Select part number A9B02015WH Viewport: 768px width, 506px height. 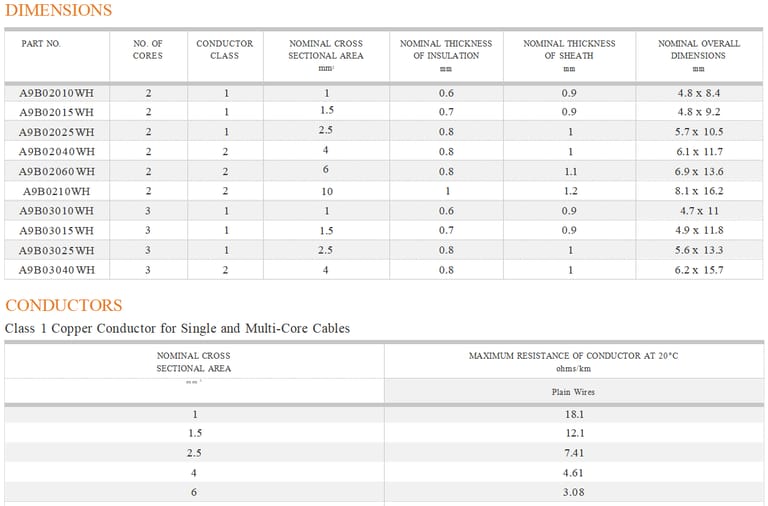(x=56, y=112)
